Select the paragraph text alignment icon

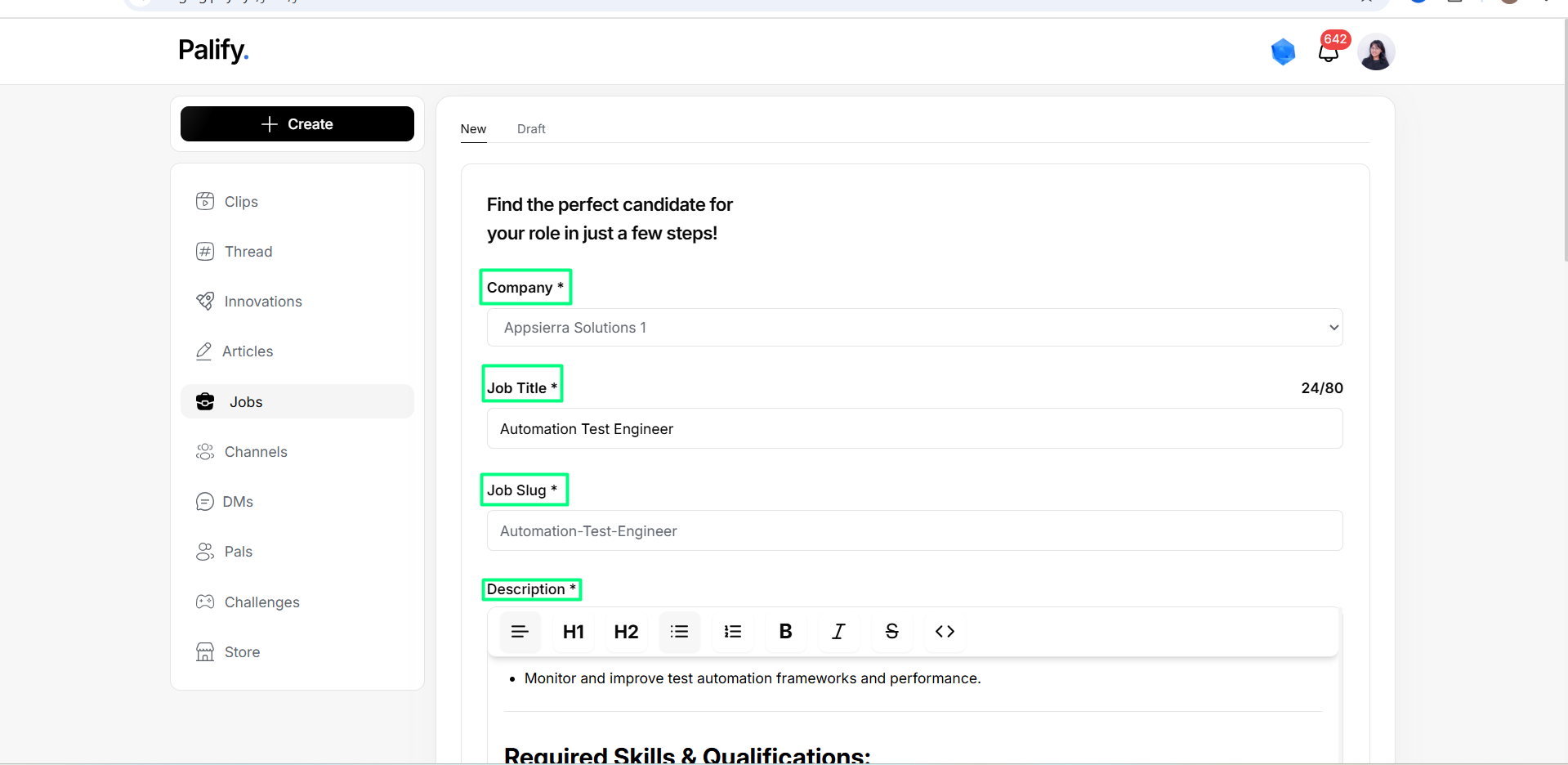tap(520, 632)
